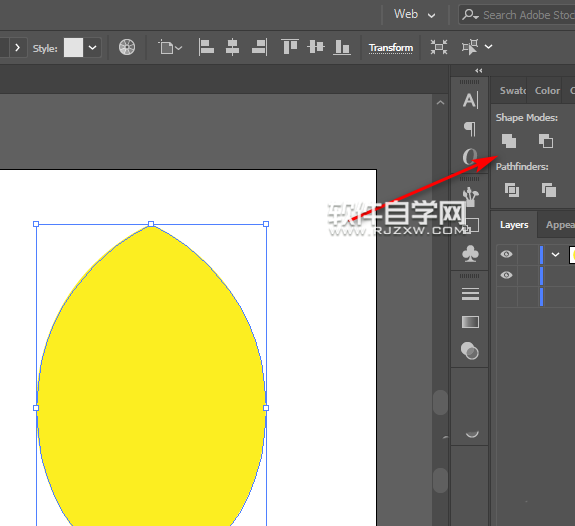
Task: Open the Style dropdown arrow
Action: tap(92, 48)
